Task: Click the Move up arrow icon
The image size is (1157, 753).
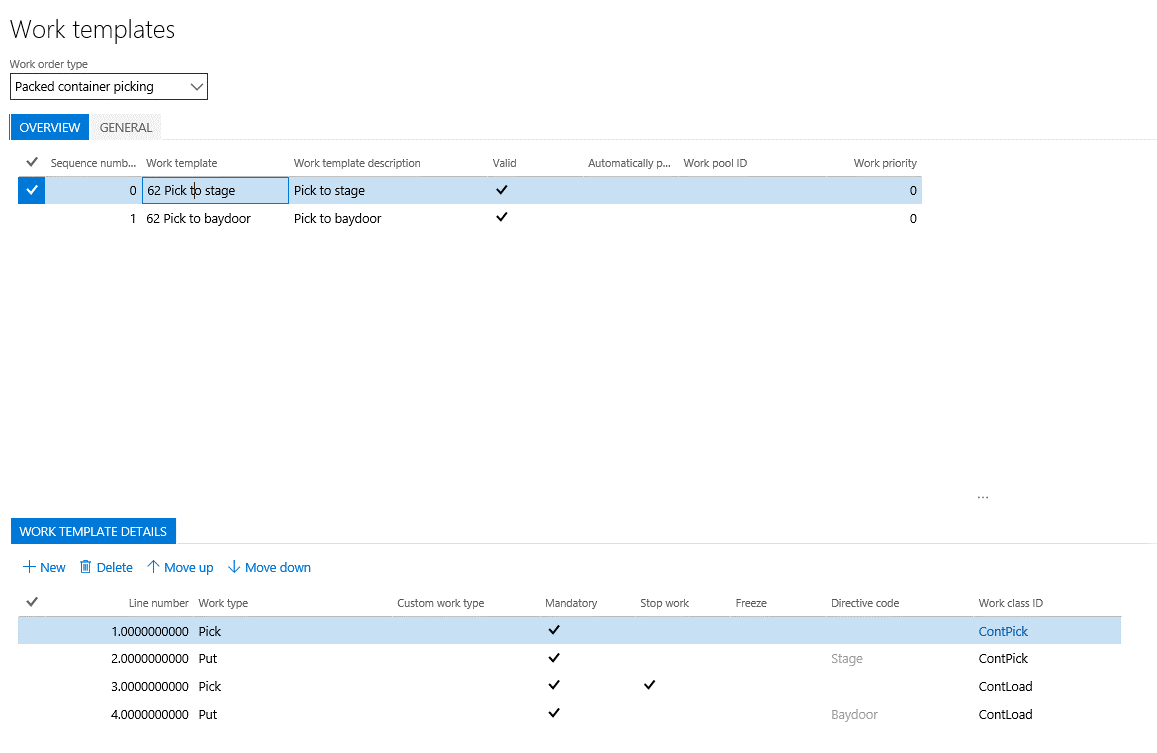Action: 153,567
